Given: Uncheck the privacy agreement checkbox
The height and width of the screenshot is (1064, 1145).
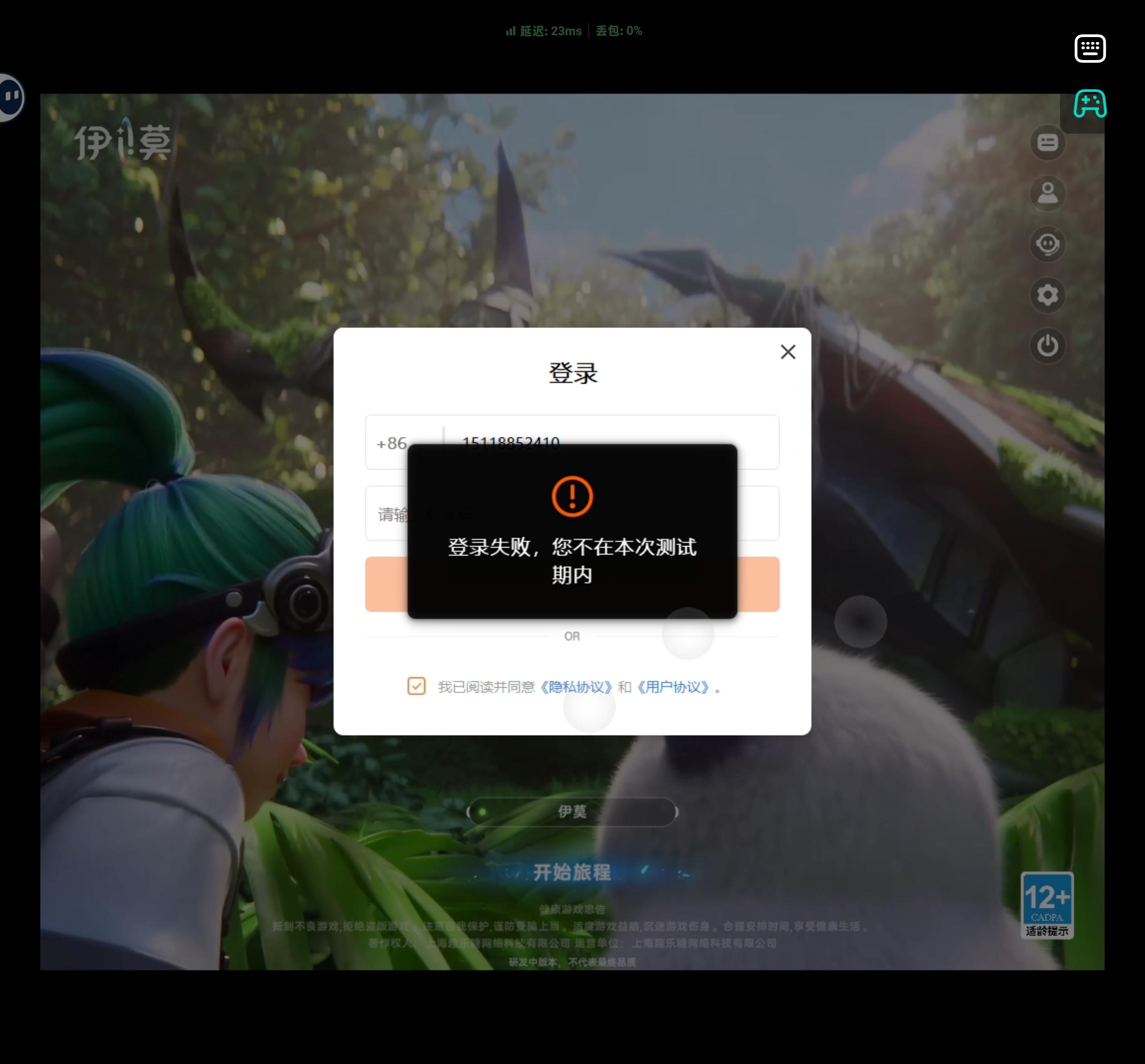Looking at the screenshot, I should coord(416,686).
